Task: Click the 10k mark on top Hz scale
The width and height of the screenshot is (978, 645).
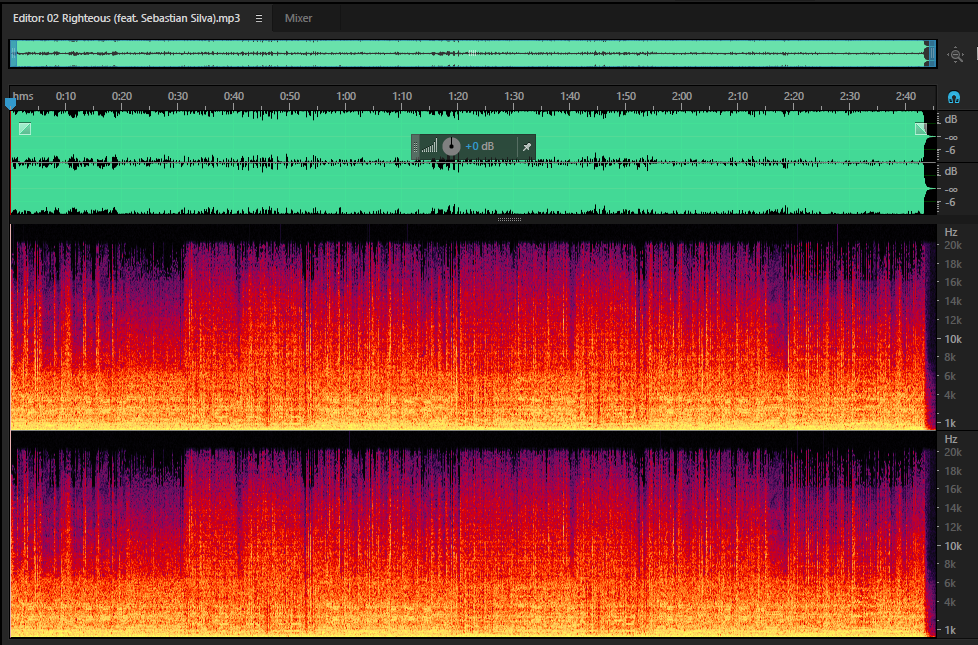Action: 952,339
